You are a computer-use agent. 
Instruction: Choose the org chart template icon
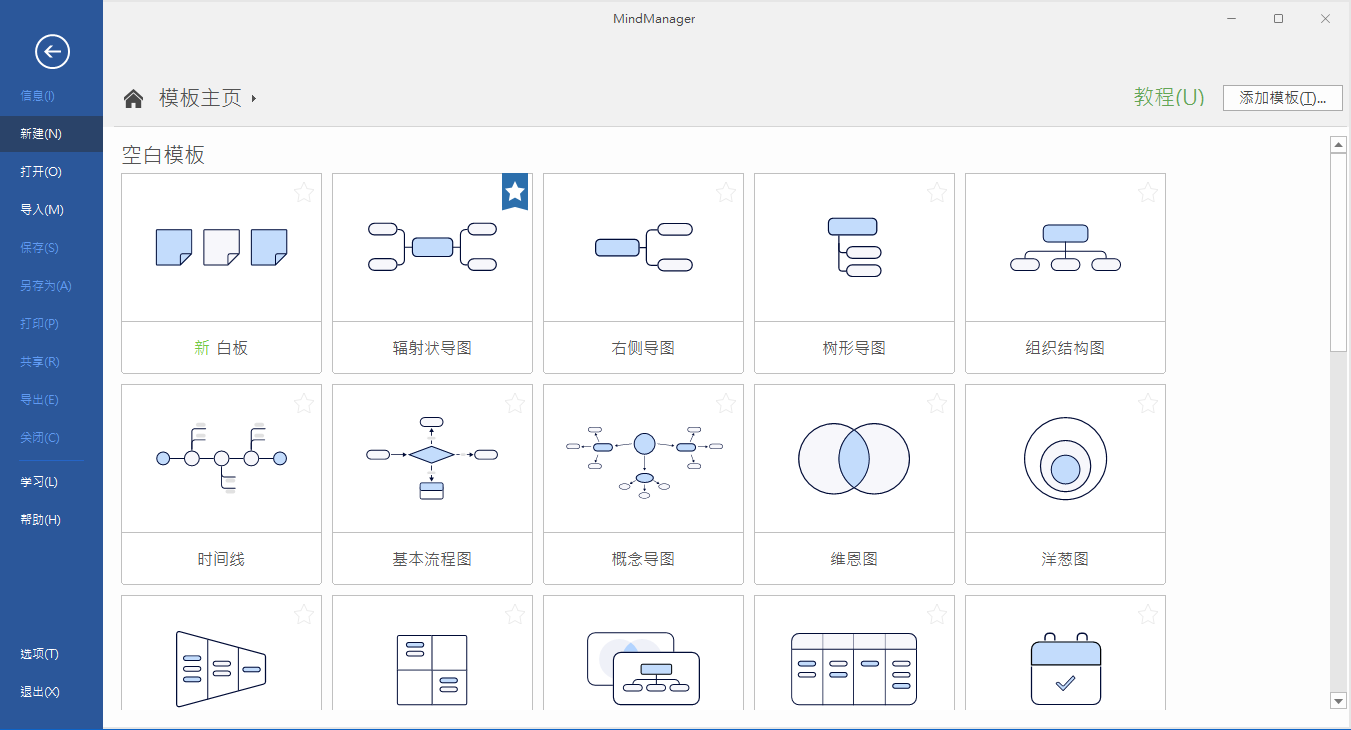1065,247
